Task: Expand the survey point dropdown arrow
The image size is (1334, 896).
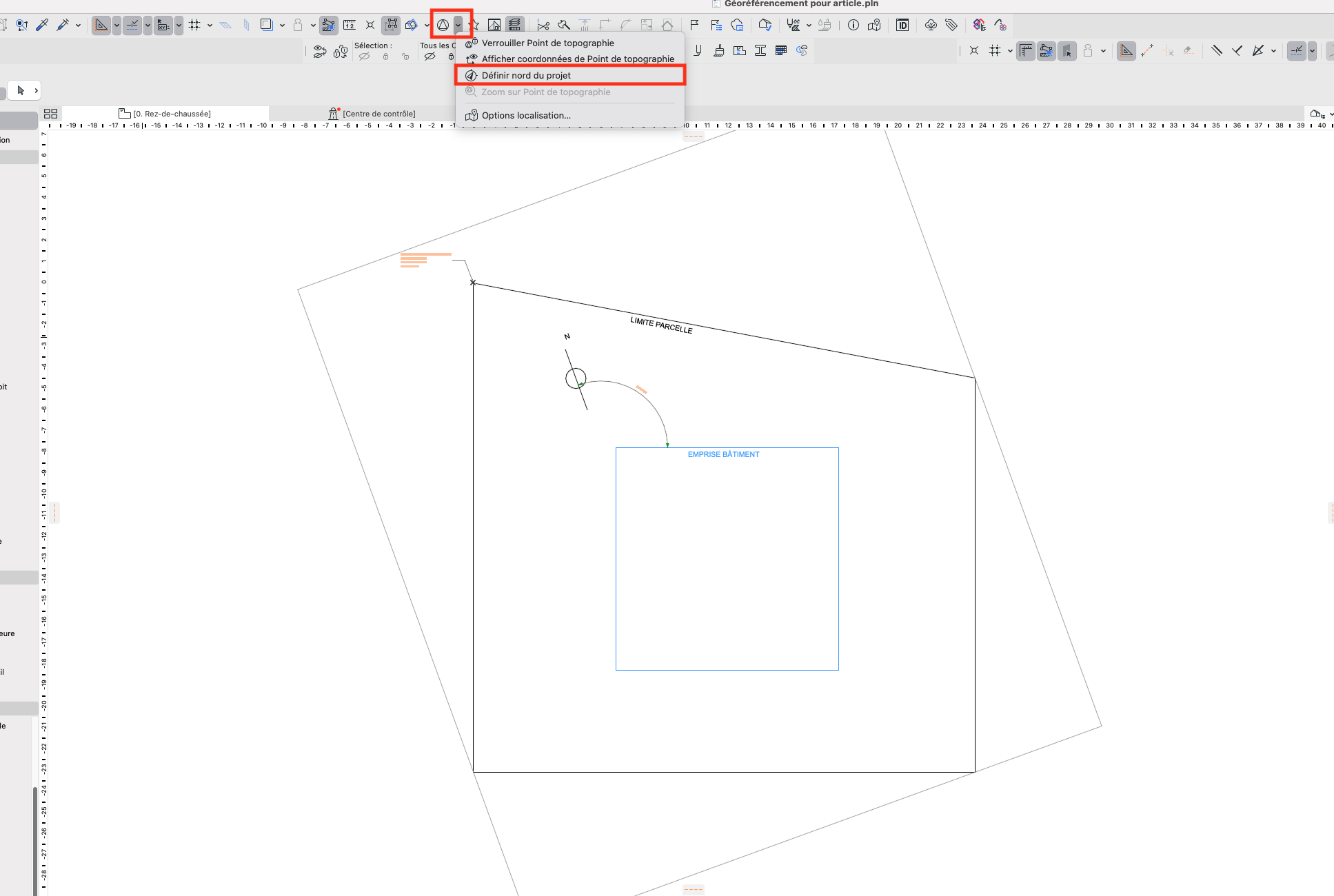Action: pyautogui.click(x=458, y=25)
